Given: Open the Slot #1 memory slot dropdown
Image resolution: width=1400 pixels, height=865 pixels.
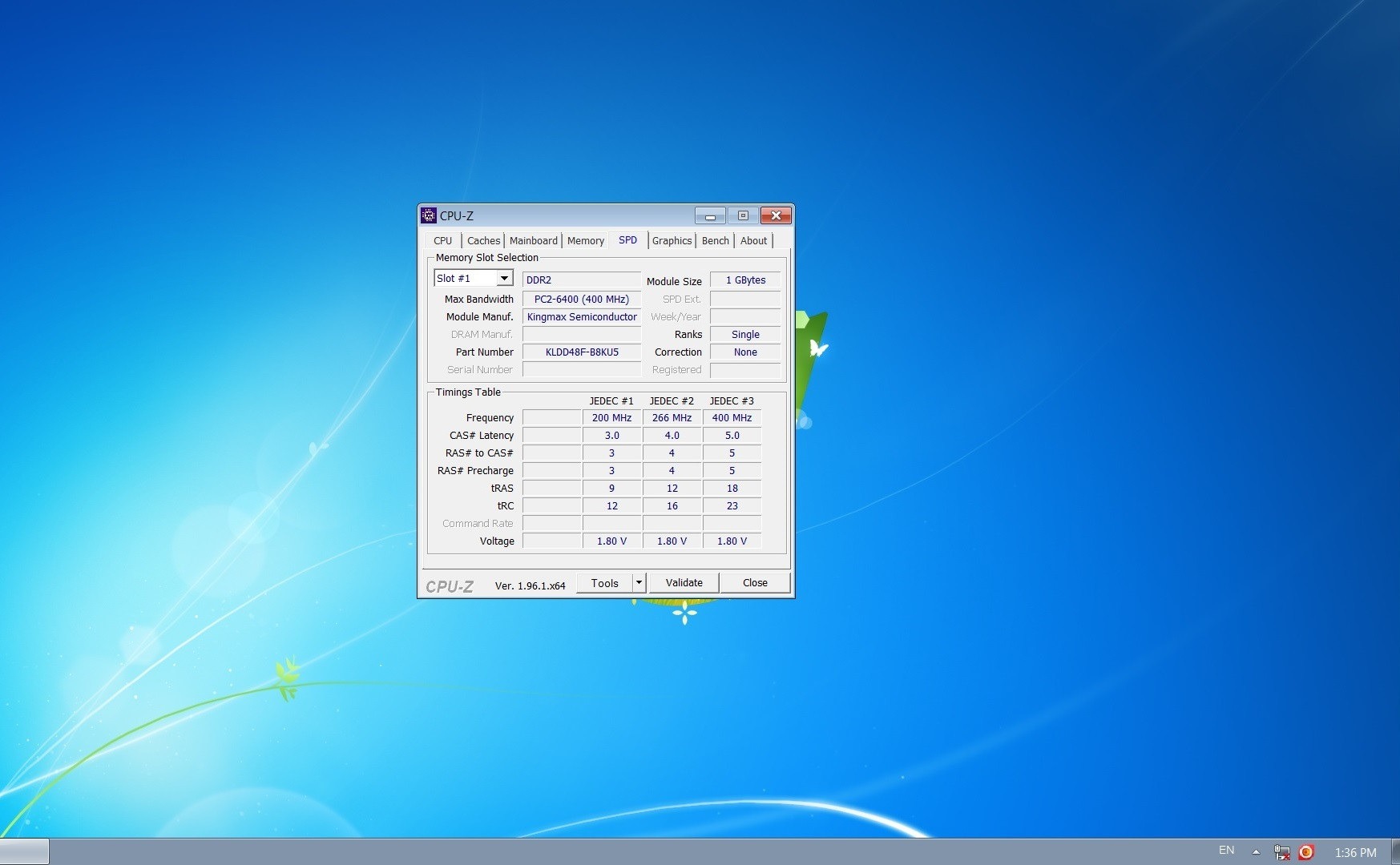Looking at the screenshot, I should (504, 278).
